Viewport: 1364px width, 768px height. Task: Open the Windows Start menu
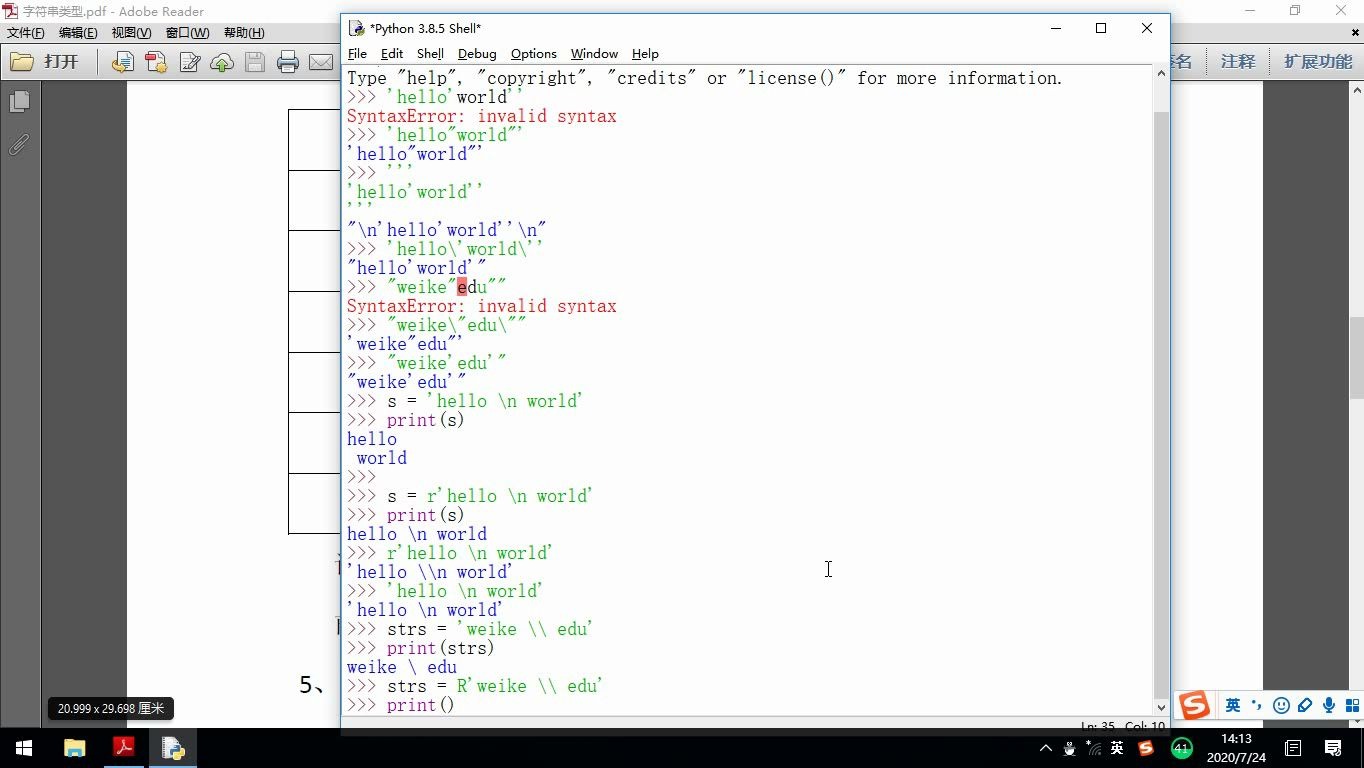pyautogui.click(x=24, y=747)
